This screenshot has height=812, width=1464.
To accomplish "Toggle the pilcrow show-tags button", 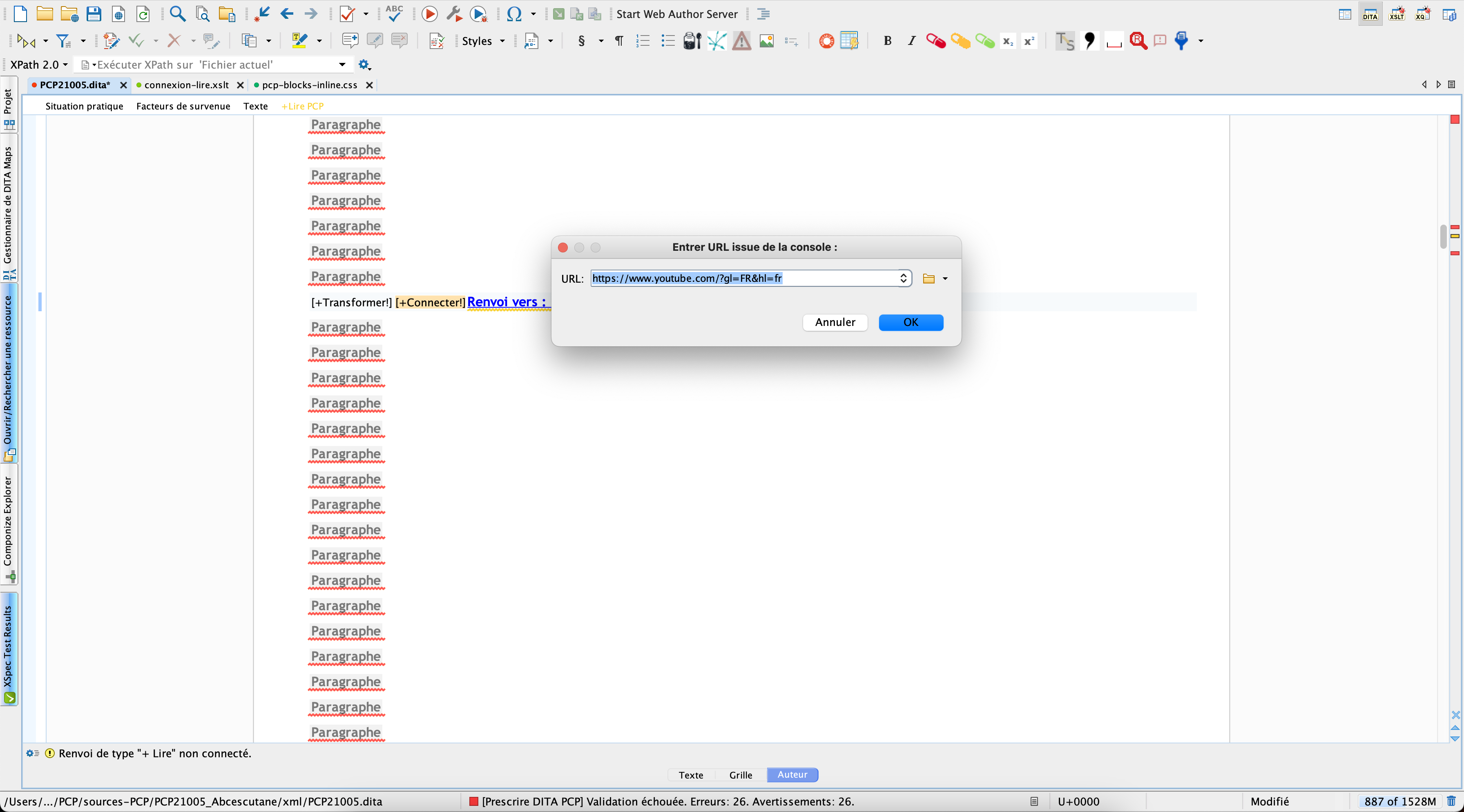I will 619,40.
